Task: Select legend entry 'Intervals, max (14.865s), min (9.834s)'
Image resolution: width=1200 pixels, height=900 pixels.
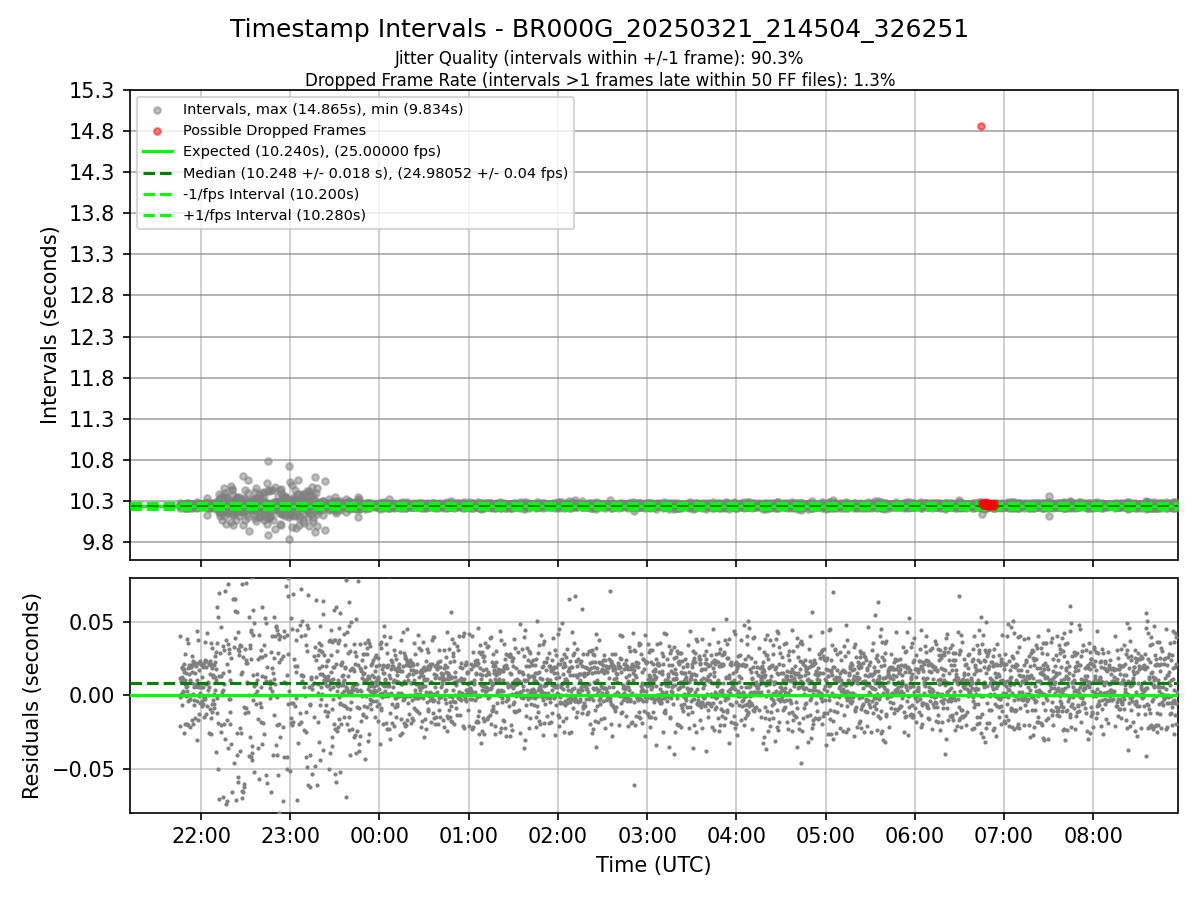Action: [x=323, y=109]
